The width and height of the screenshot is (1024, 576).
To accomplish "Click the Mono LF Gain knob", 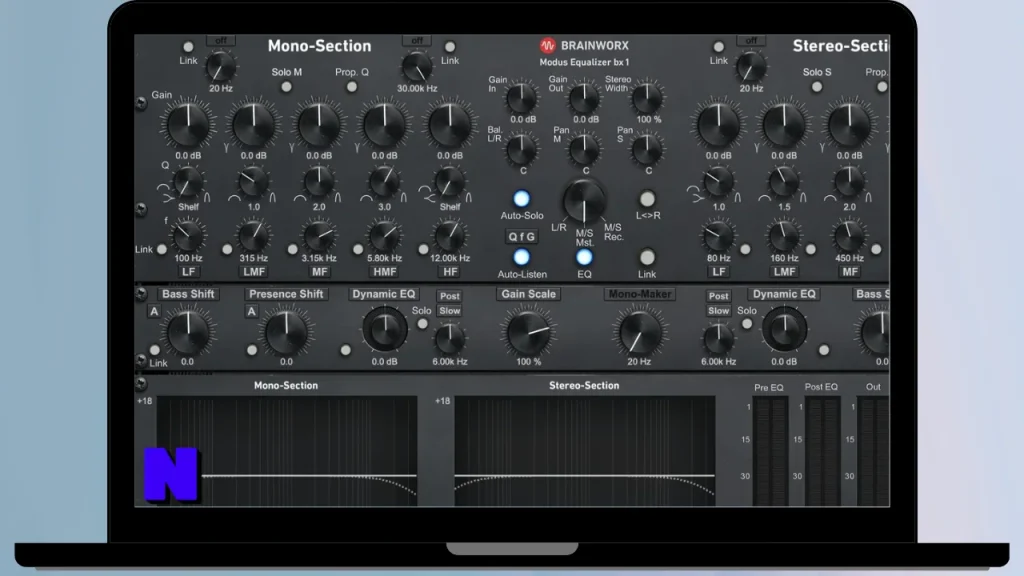I will pyautogui.click(x=188, y=124).
